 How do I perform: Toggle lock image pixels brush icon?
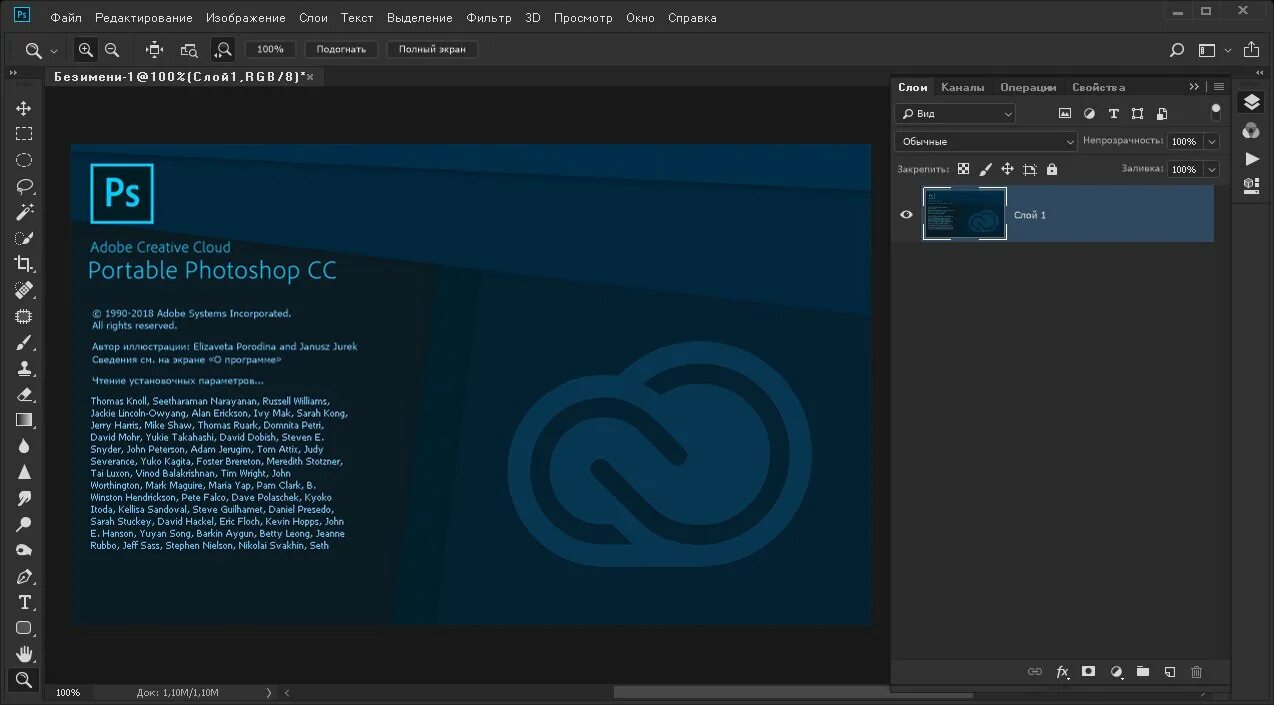click(x=985, y=170)
